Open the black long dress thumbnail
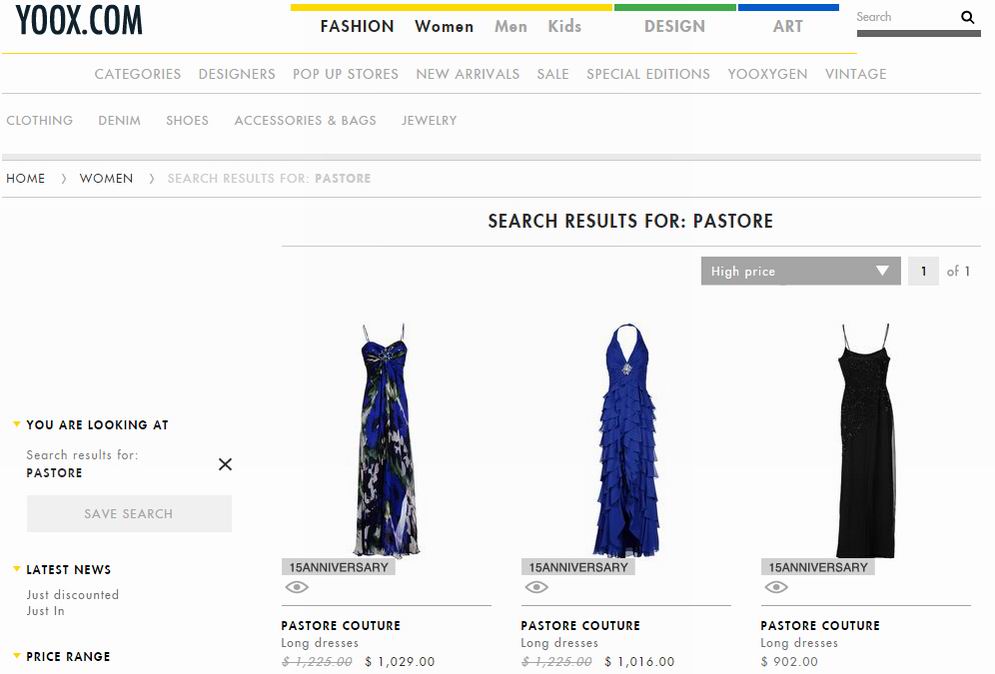Screen dimensions: 995x674 [x=866, y=440]
